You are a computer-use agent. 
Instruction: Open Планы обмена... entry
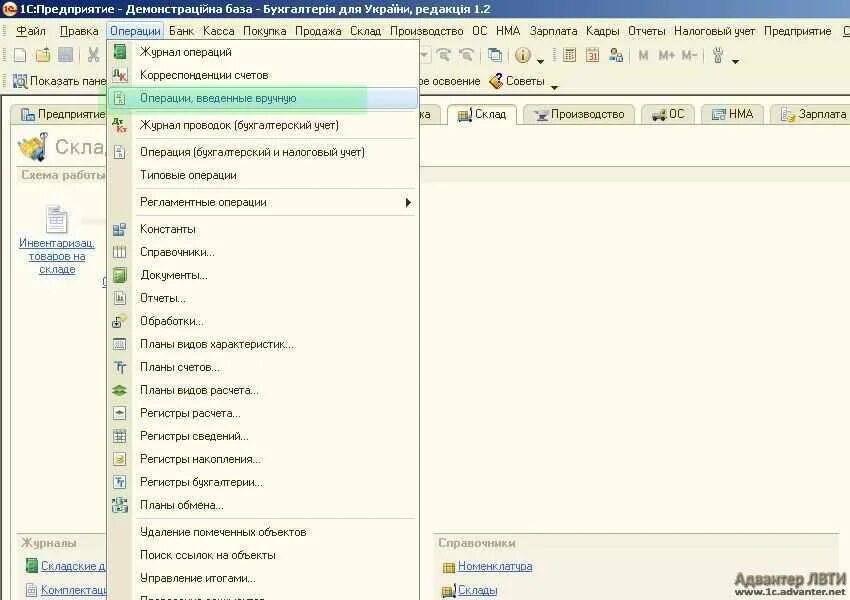pos(263,505)
